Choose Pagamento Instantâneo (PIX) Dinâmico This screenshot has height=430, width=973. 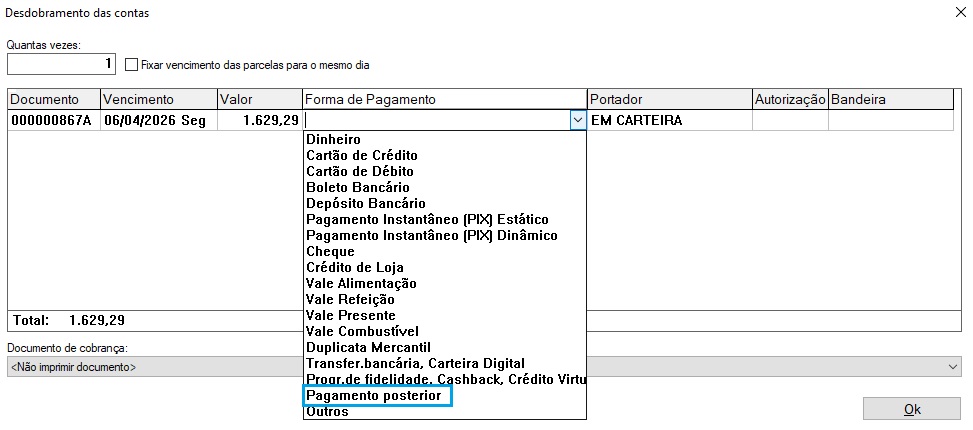[431, 236]
